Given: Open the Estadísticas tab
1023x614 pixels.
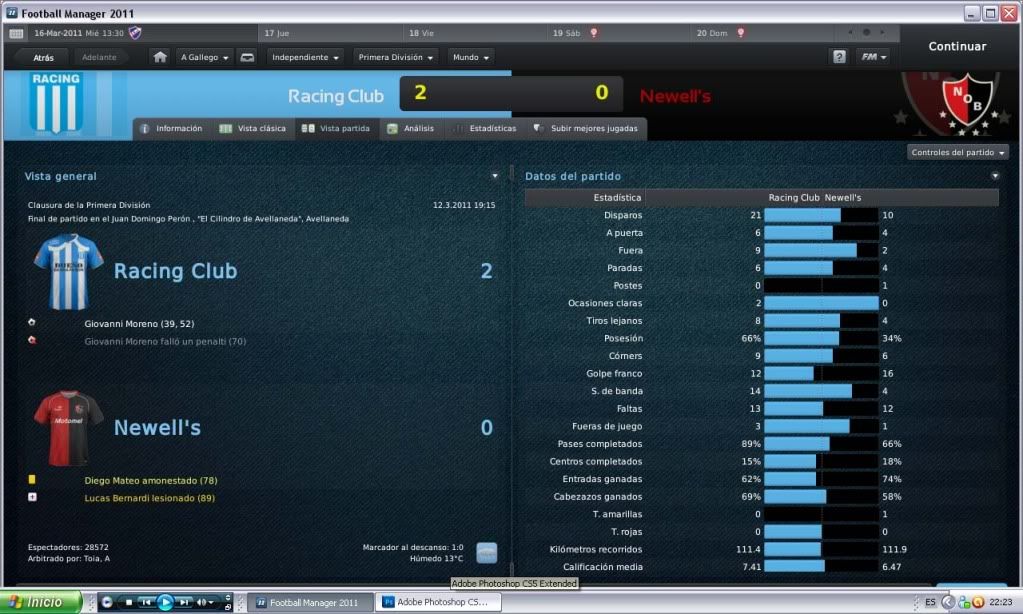Looking at the screenshot, I should point(486,129).
